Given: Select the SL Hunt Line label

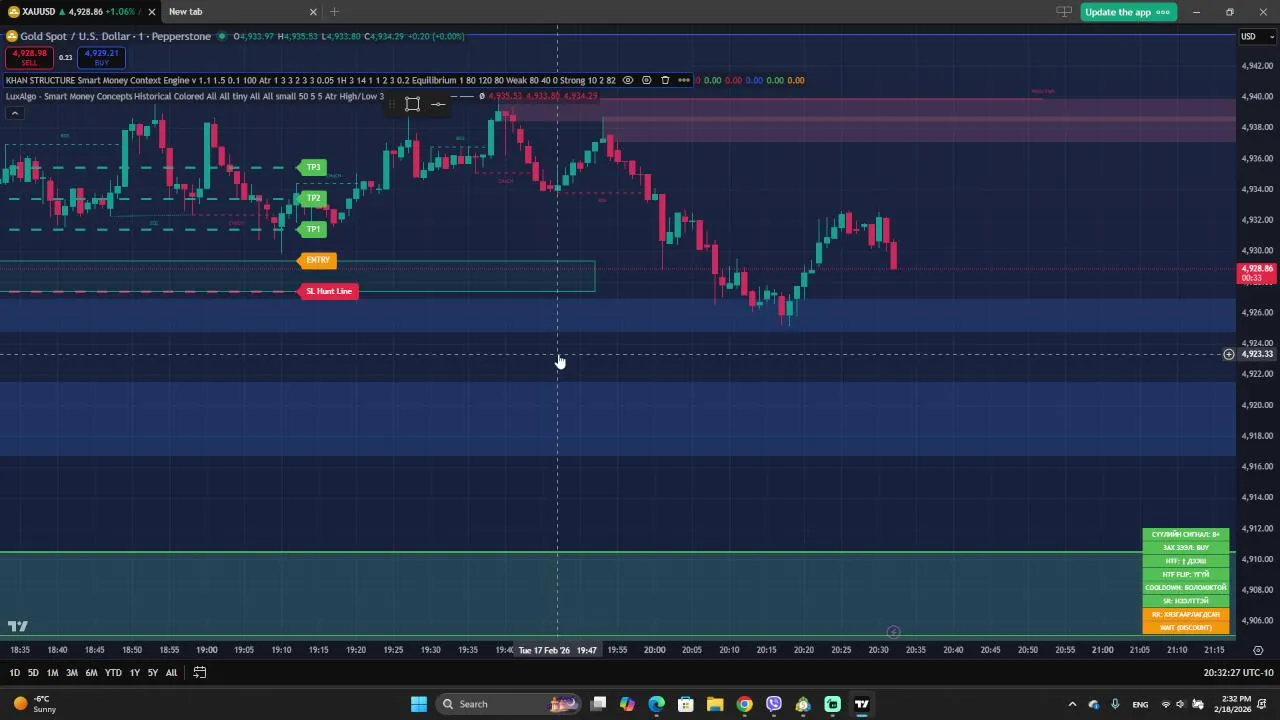Looking at the screenshot, I should 329,291.
